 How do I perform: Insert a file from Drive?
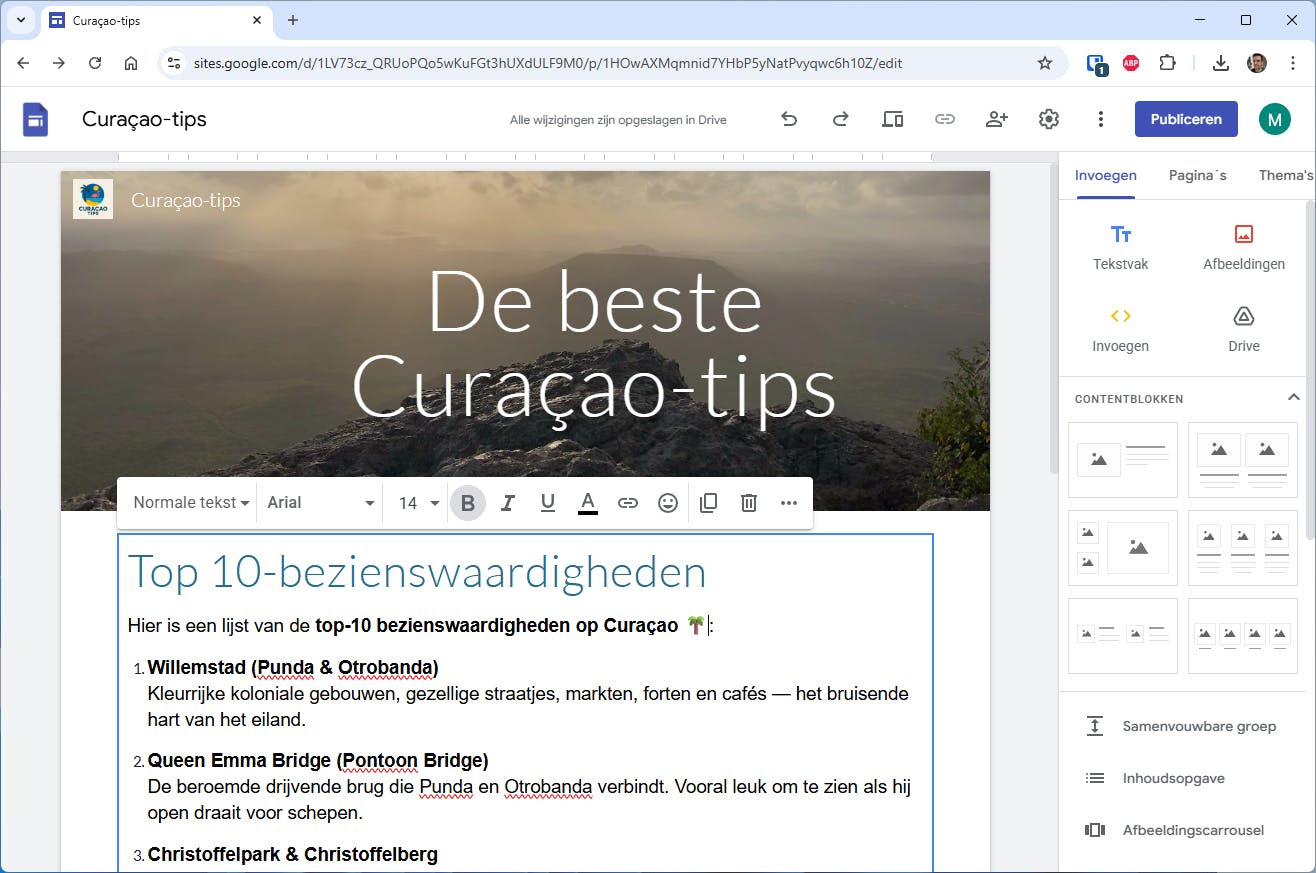pos(1244,329)
